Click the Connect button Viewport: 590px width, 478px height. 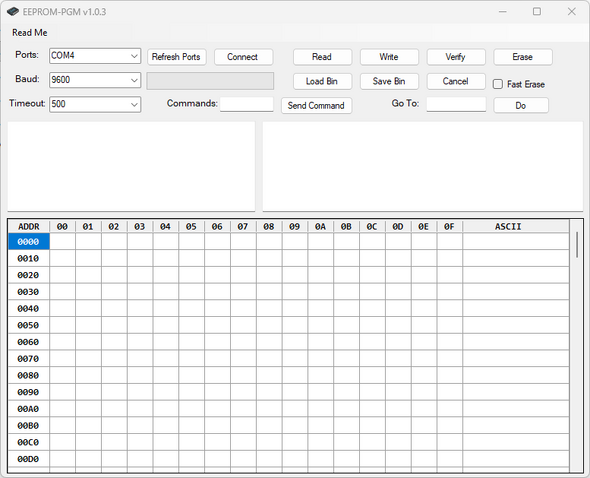coord(243,57)
